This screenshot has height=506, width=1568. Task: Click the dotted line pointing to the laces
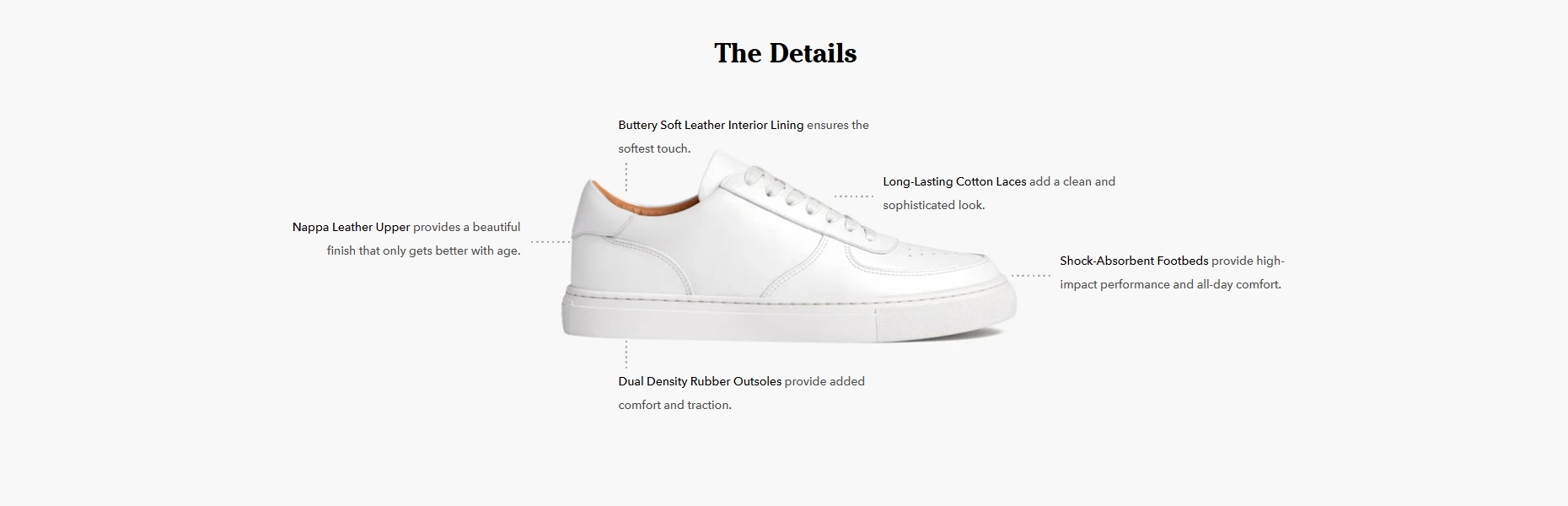click(854, 196)
